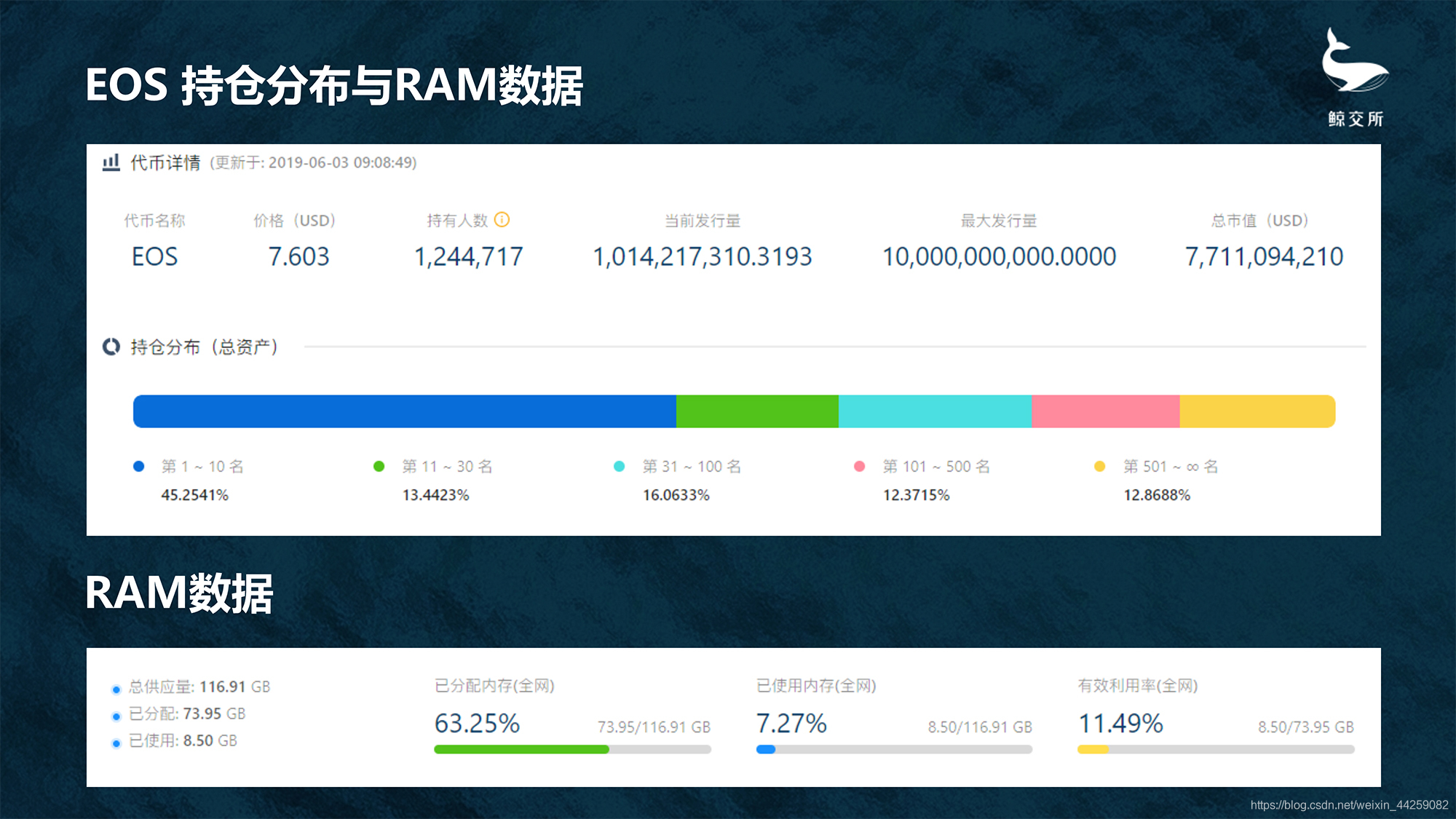The height and width of the screenshot is (819, 1456).
Task: Click max supply 10,000,000,000.0000
Action: pos(999,256)
